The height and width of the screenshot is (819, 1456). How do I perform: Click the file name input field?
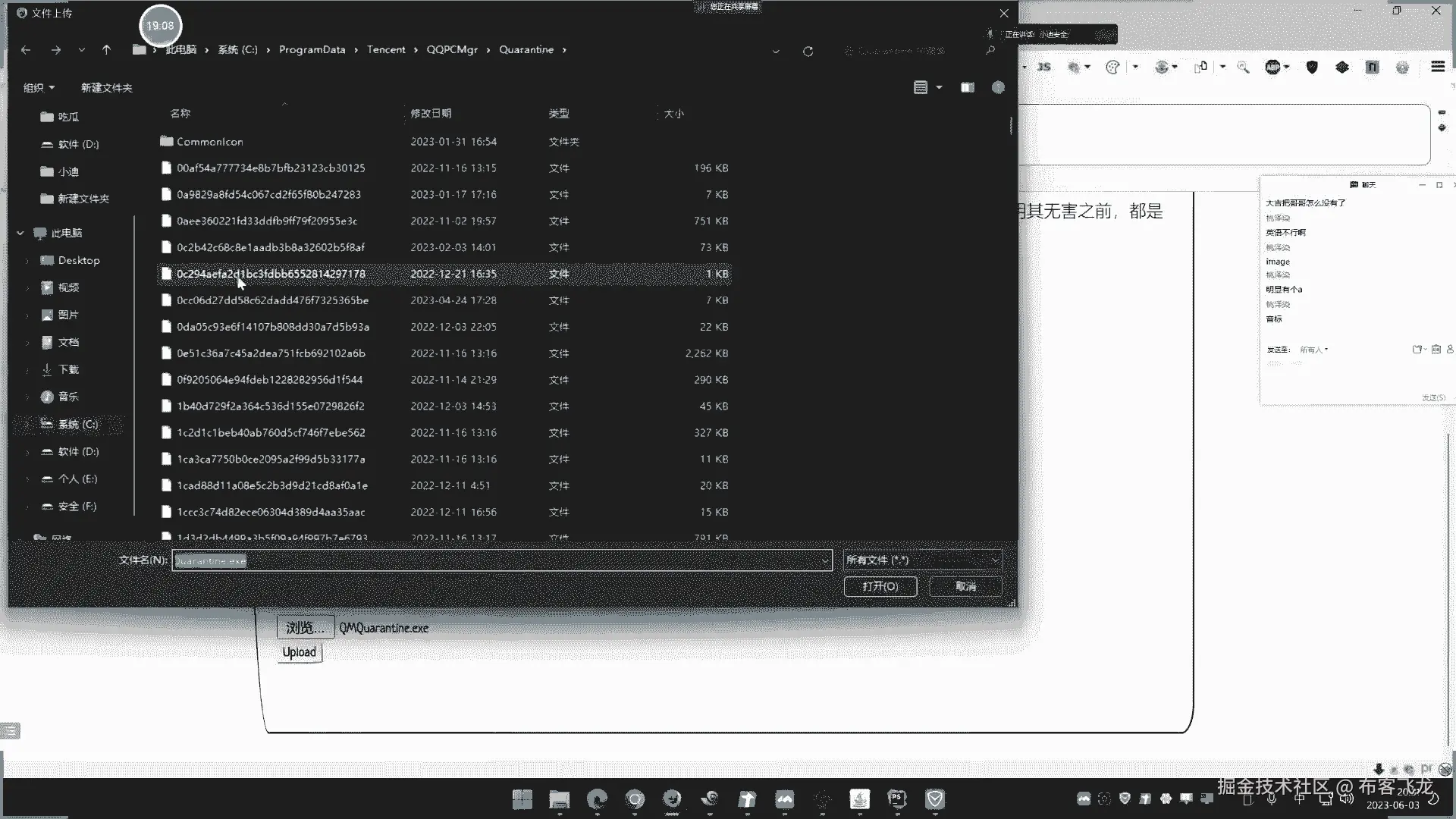[x=500, y=560]
